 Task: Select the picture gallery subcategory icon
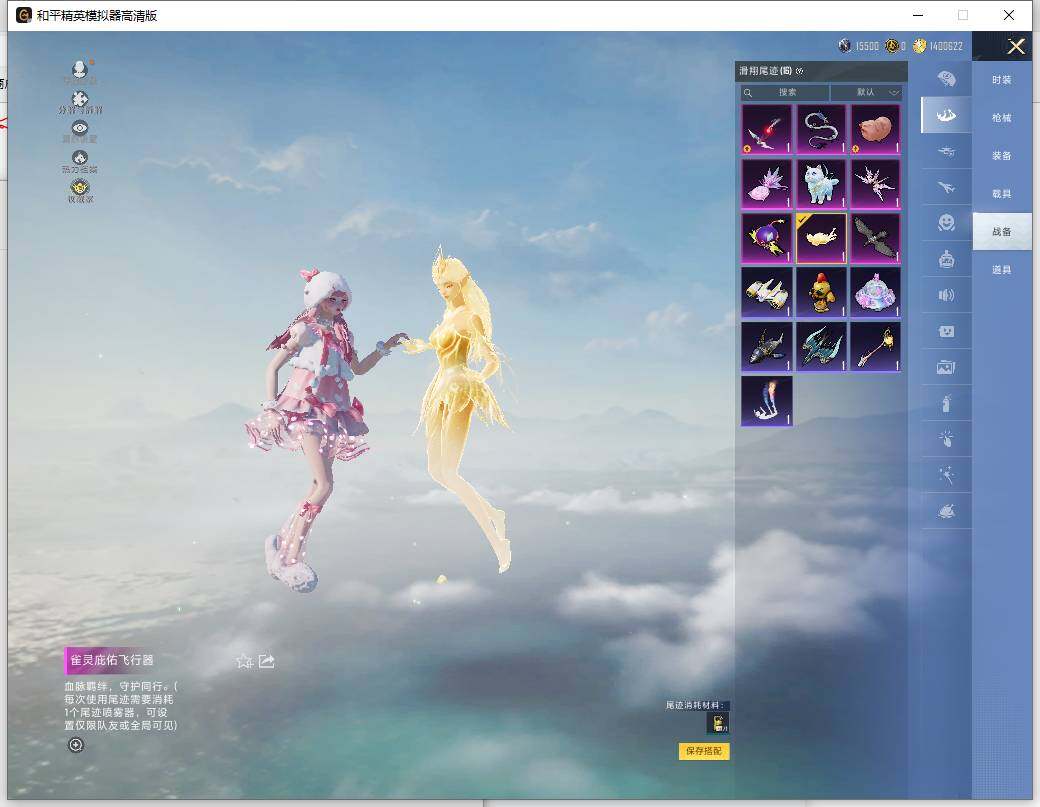946,366
